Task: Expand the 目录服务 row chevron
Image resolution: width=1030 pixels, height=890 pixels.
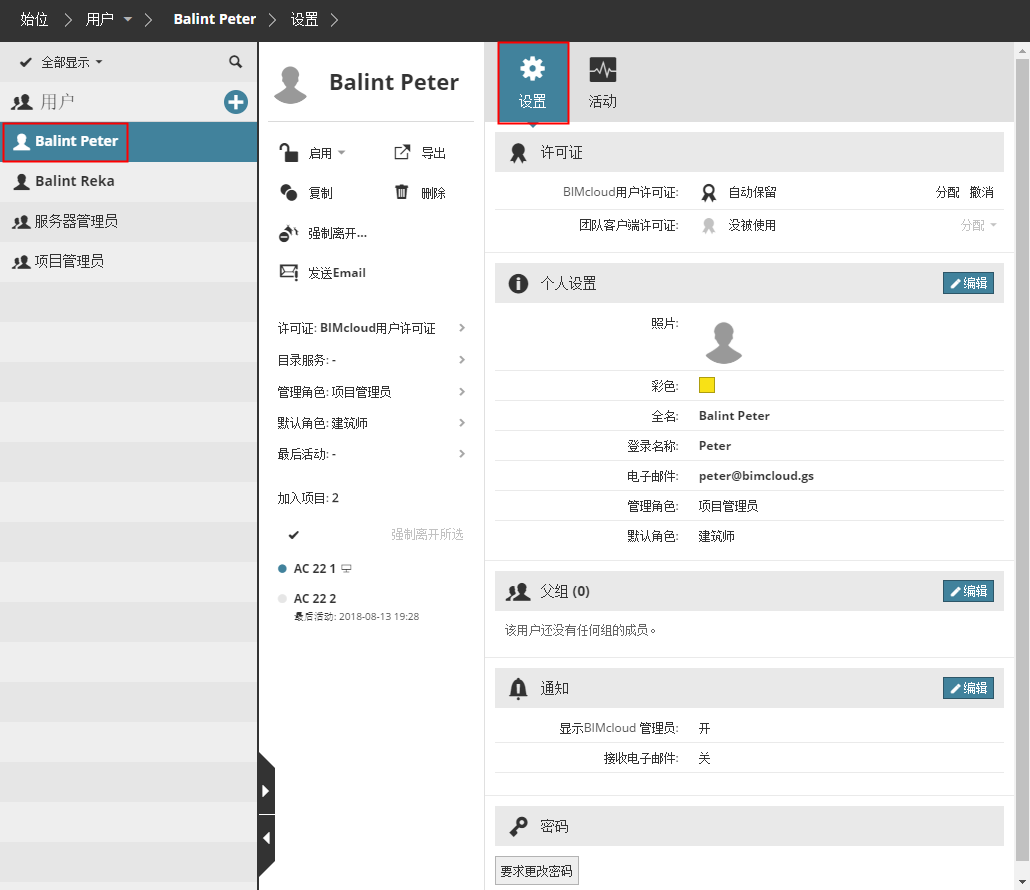Action: coord(462,359)
